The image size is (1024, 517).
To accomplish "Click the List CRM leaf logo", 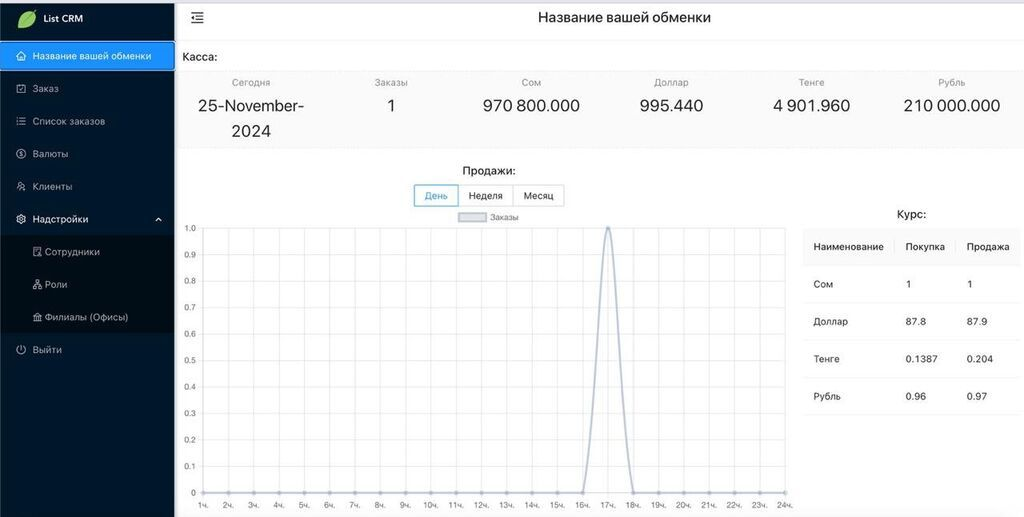I will [x=26, y=19].
